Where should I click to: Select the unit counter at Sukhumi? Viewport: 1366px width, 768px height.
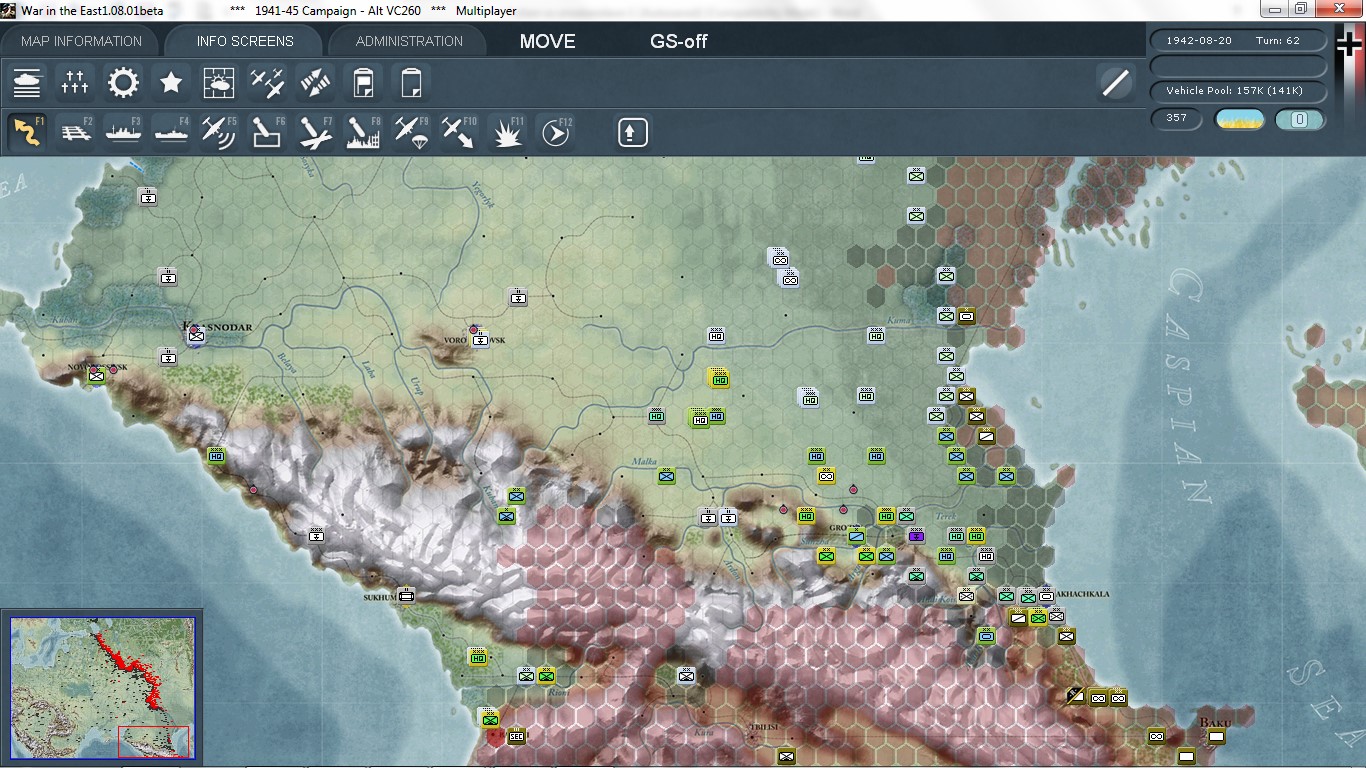coord(406,595)
